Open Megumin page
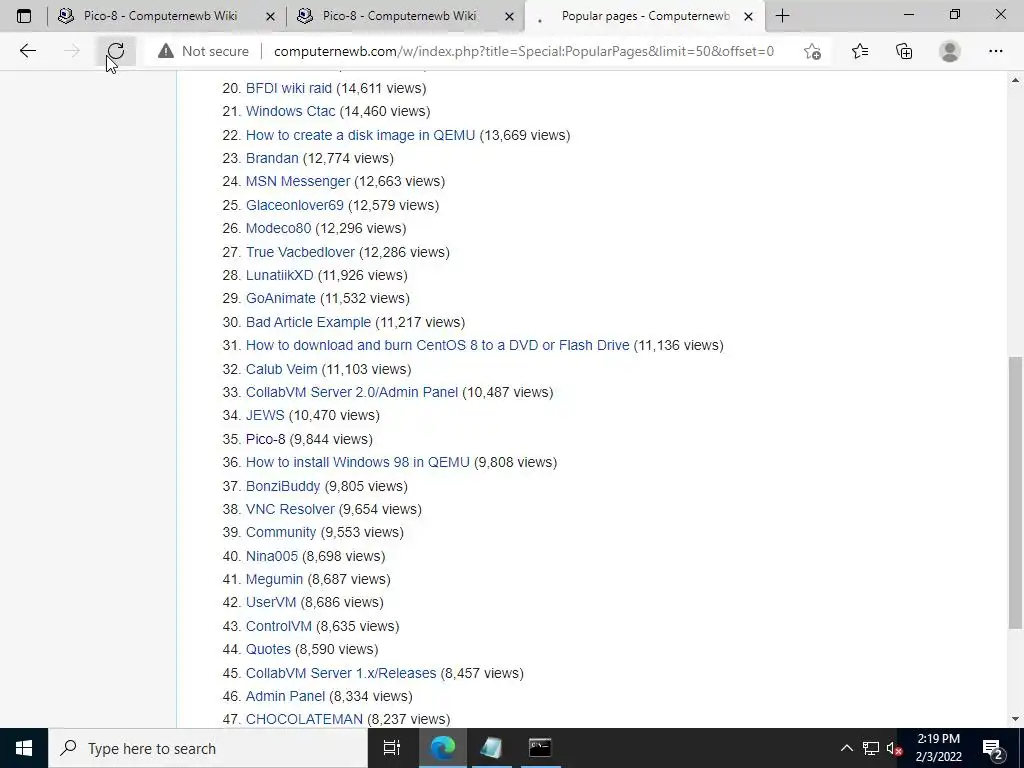Image resolution: width=1024 pixels, height=768 pixels. pos(274,579)
